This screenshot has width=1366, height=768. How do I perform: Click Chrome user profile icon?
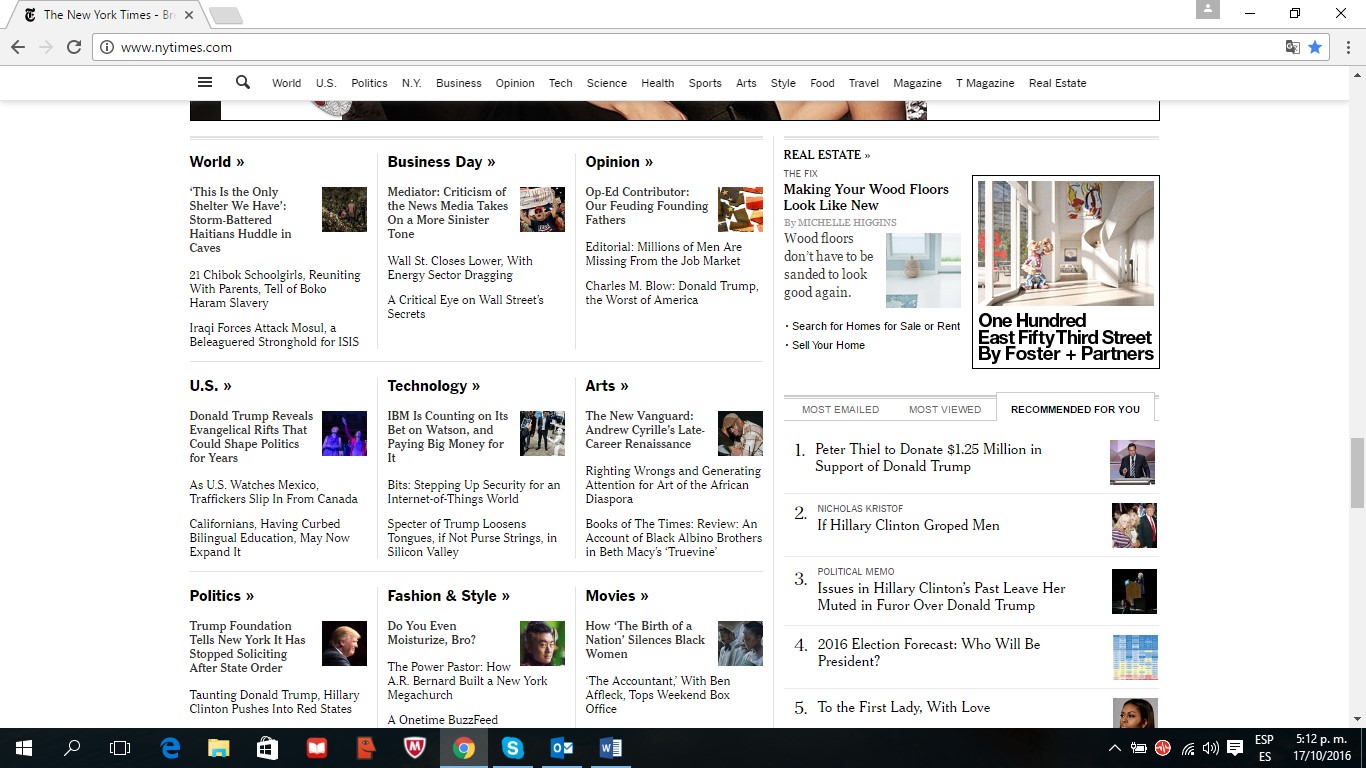click(x=1208, y=10)
